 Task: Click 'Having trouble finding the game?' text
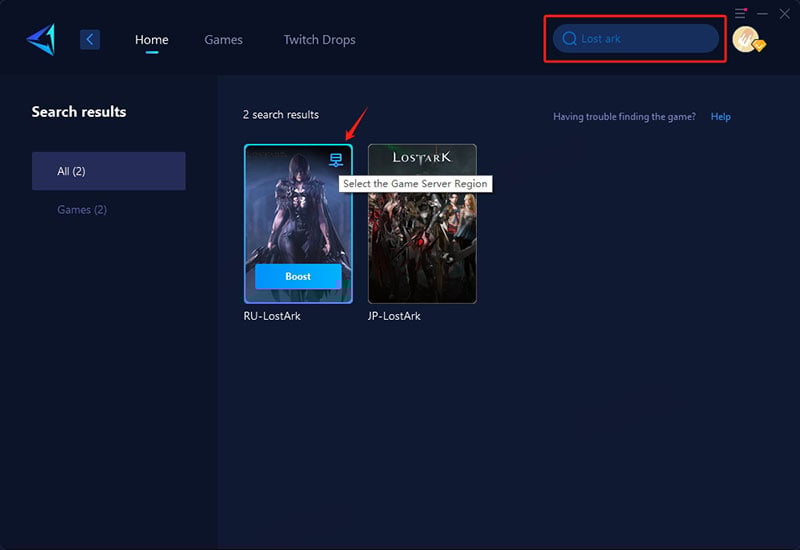(624, 117)
